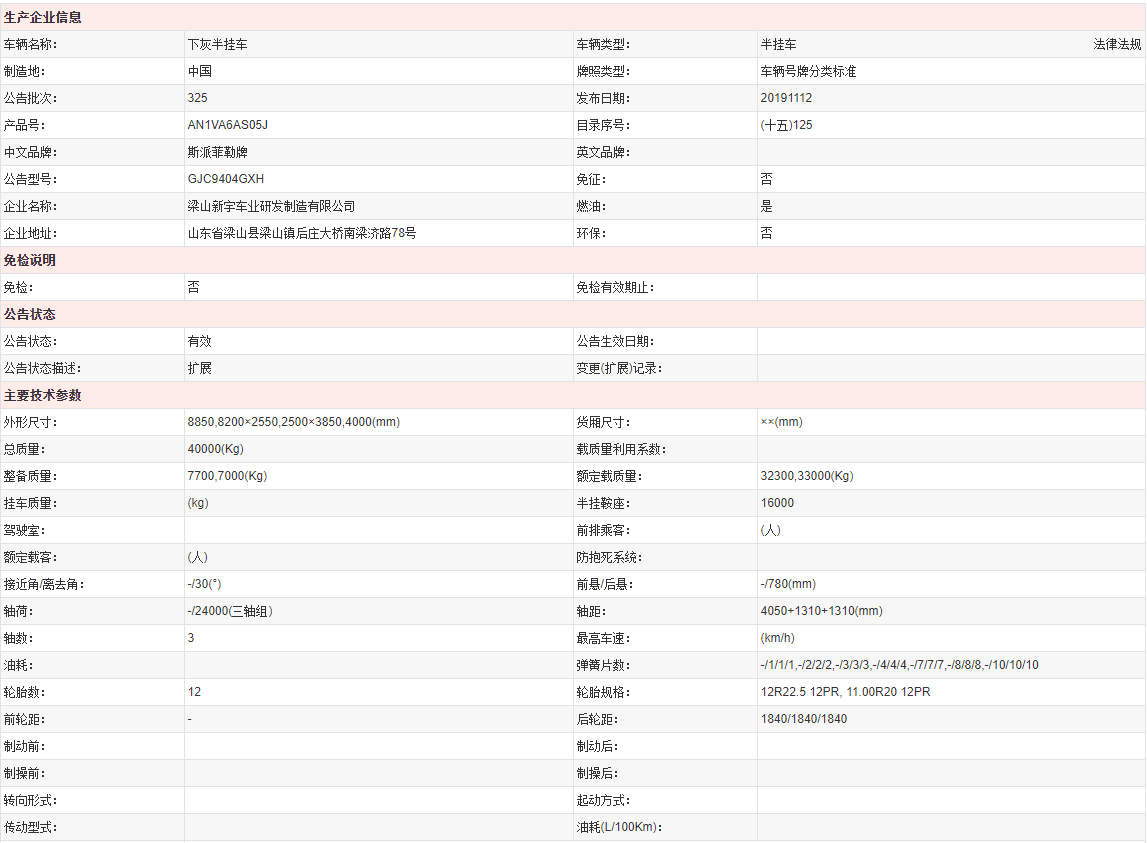This screenshot has height=843, width=1147.
Task: Select the vehicle name 下灰半挂车
Action: click(x=219, y=44)
